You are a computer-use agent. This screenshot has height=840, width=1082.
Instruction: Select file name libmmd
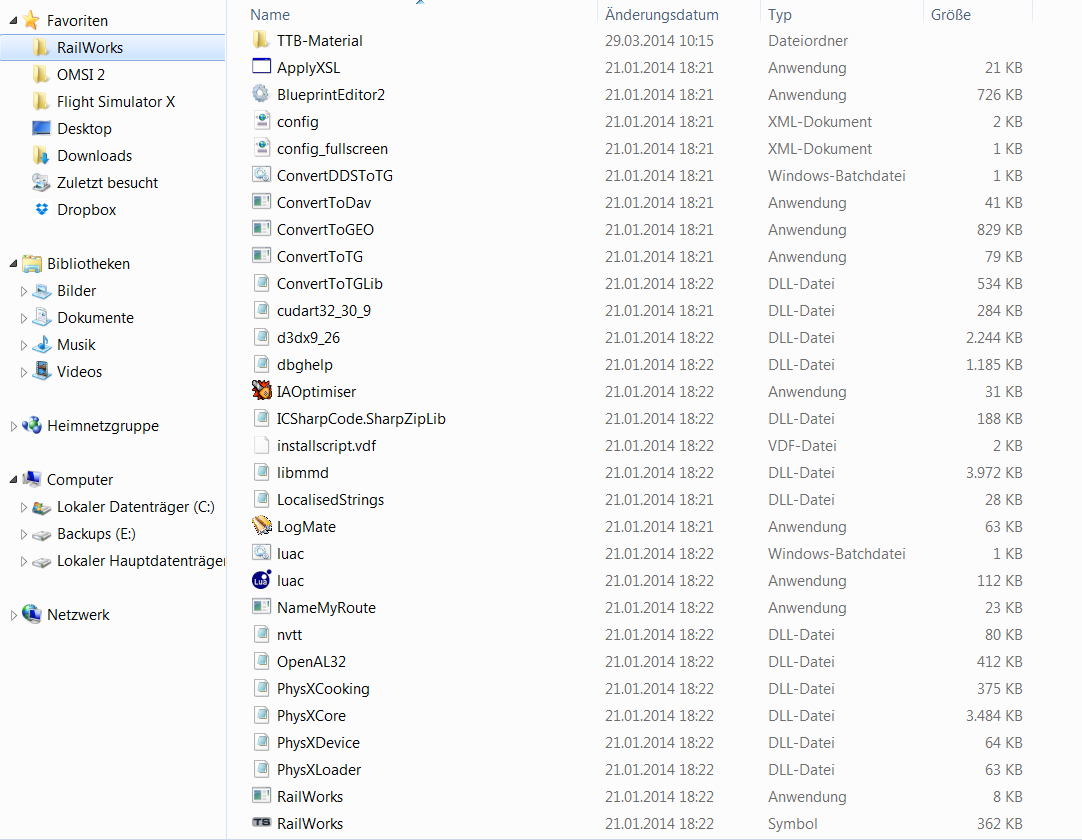302,472
